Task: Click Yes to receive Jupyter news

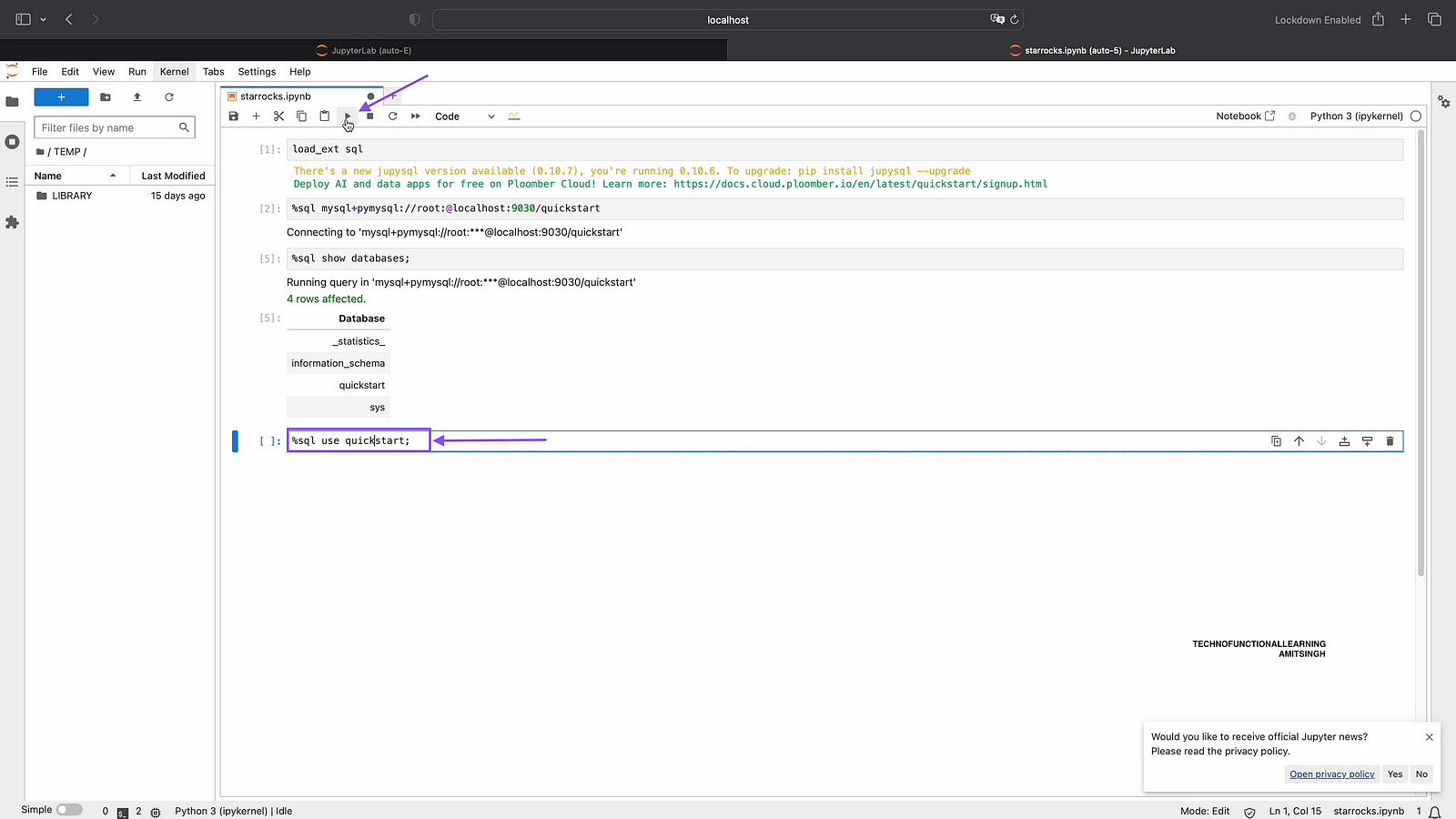Action: pos(1395,774)
